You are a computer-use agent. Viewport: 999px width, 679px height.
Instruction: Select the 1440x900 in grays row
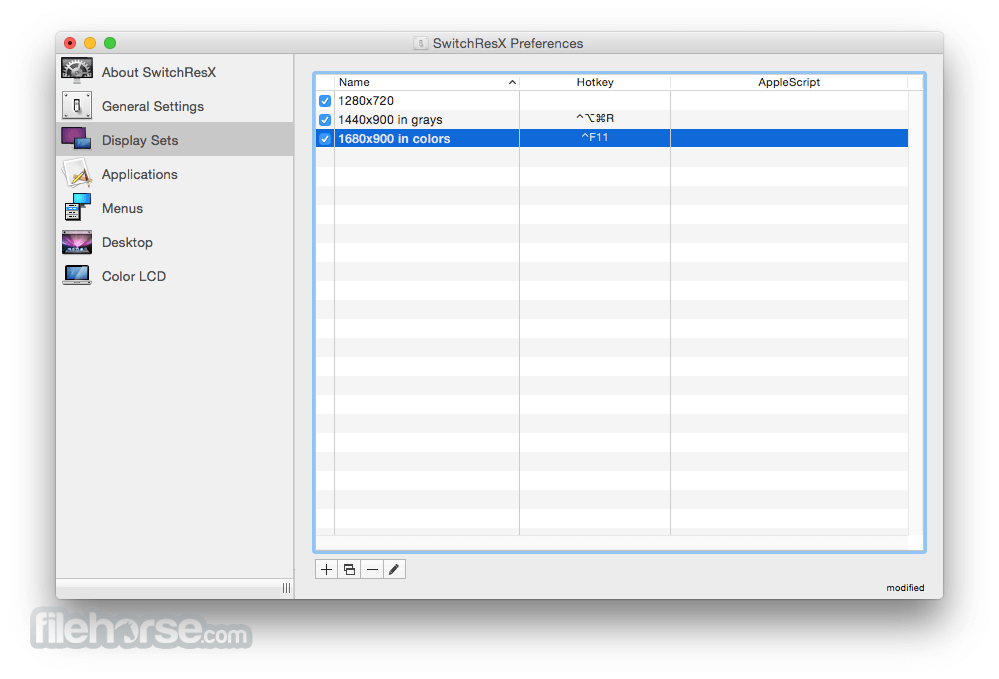click(x=612, y=120)
